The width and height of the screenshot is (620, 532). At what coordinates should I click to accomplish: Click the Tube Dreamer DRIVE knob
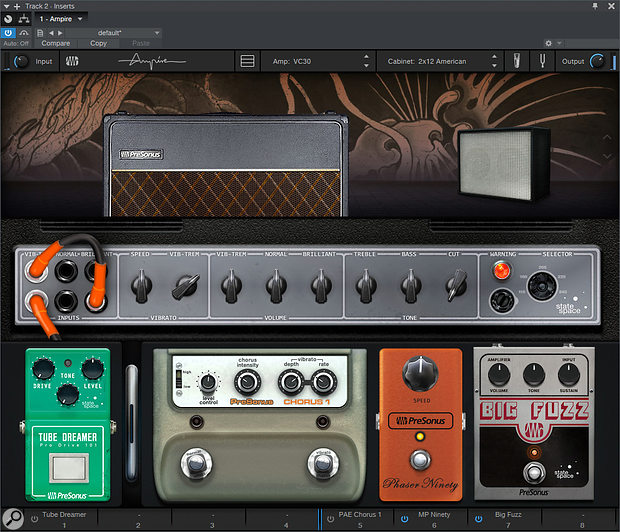(x=43, y=368)
